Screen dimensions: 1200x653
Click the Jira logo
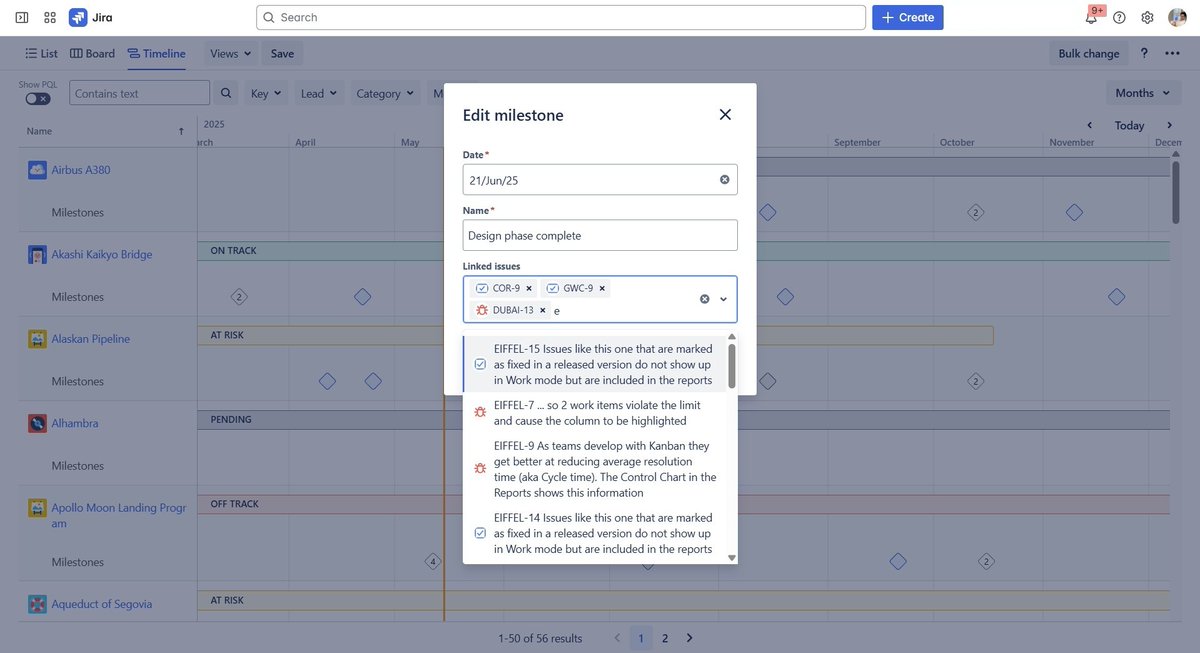pos(91,17)
